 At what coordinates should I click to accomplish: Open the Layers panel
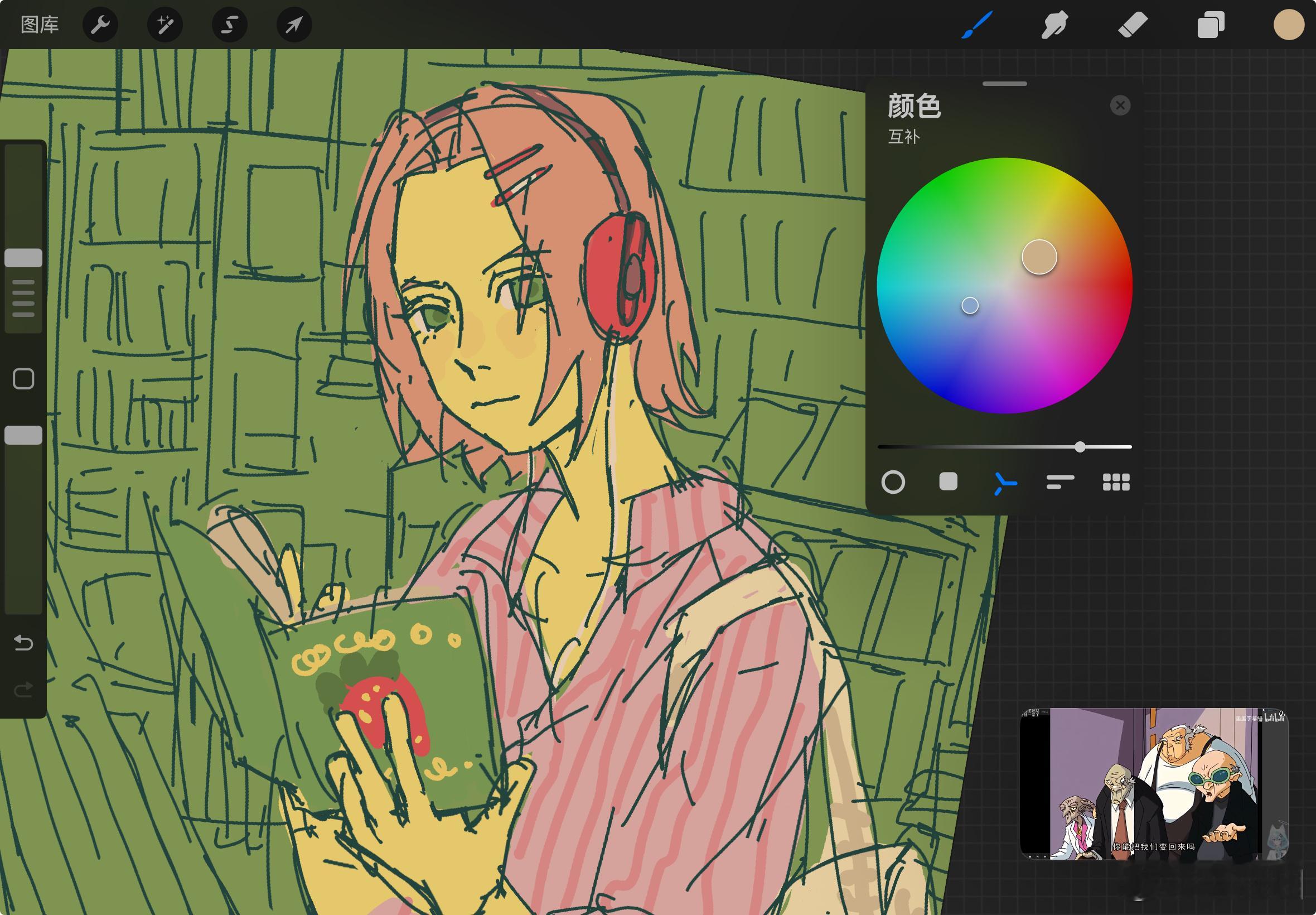click(1211, 25)
